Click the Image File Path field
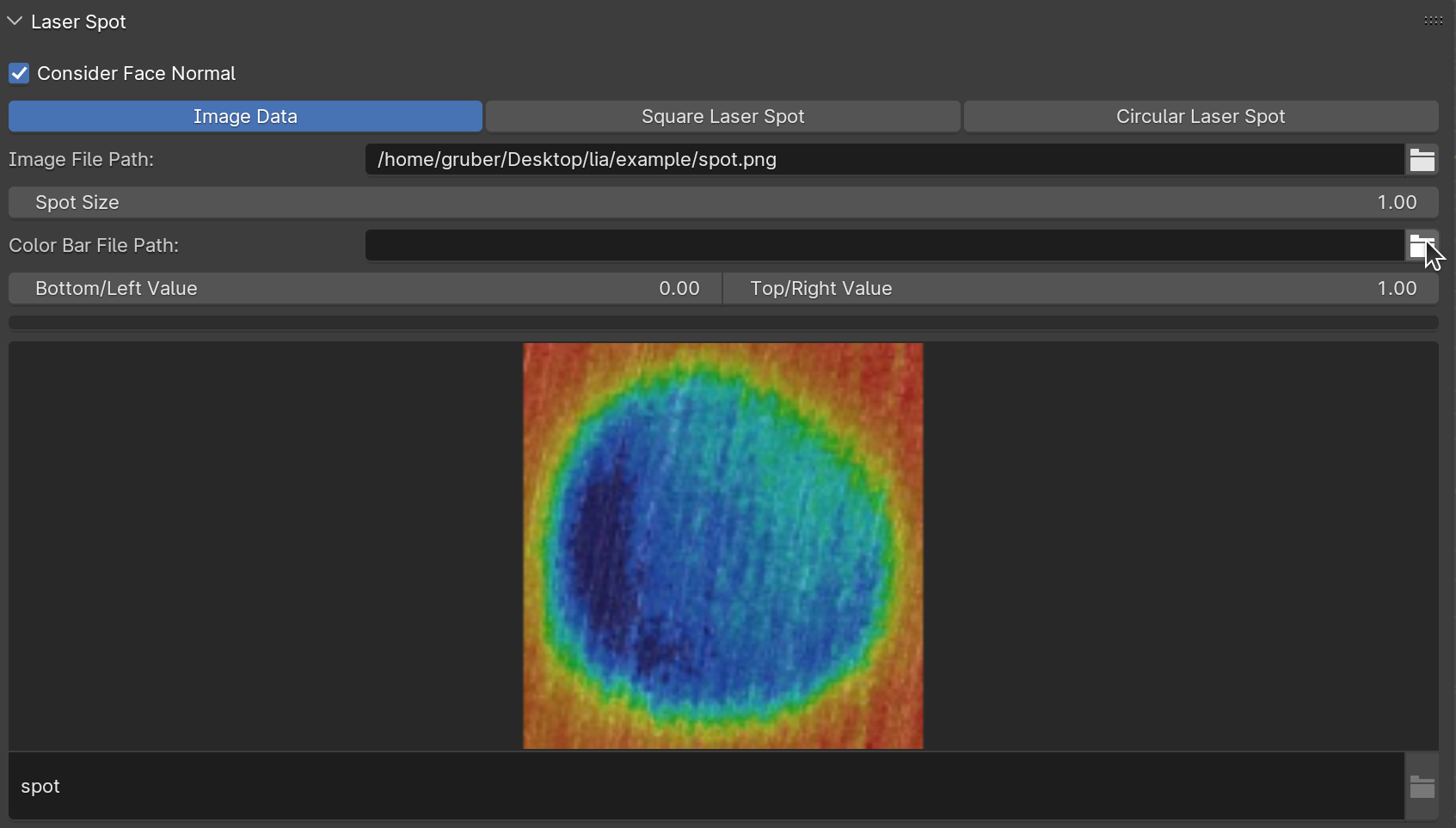 pyautogui.click(x=885, y=159)
